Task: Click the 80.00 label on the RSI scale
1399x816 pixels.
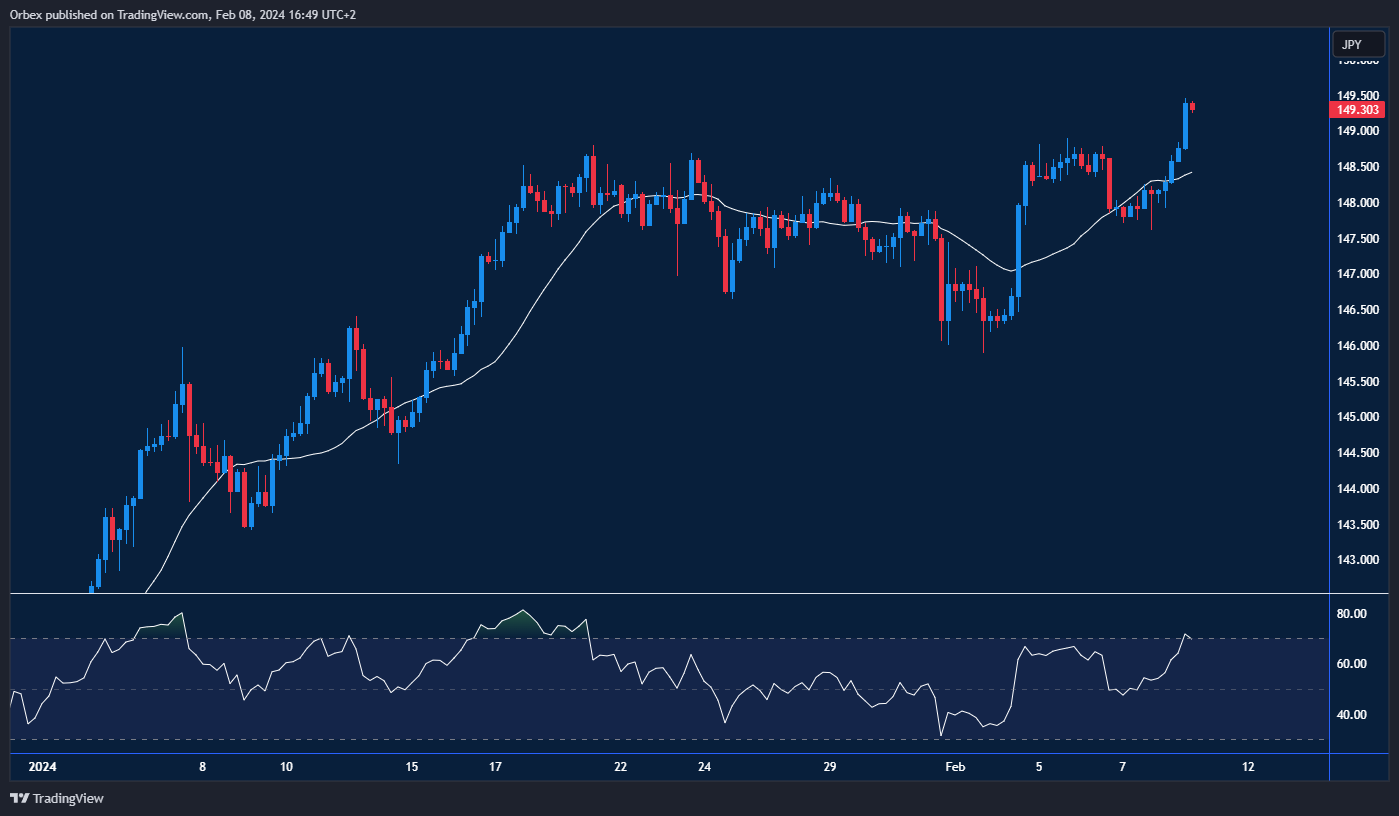Action: click(x=1352, y=614)
